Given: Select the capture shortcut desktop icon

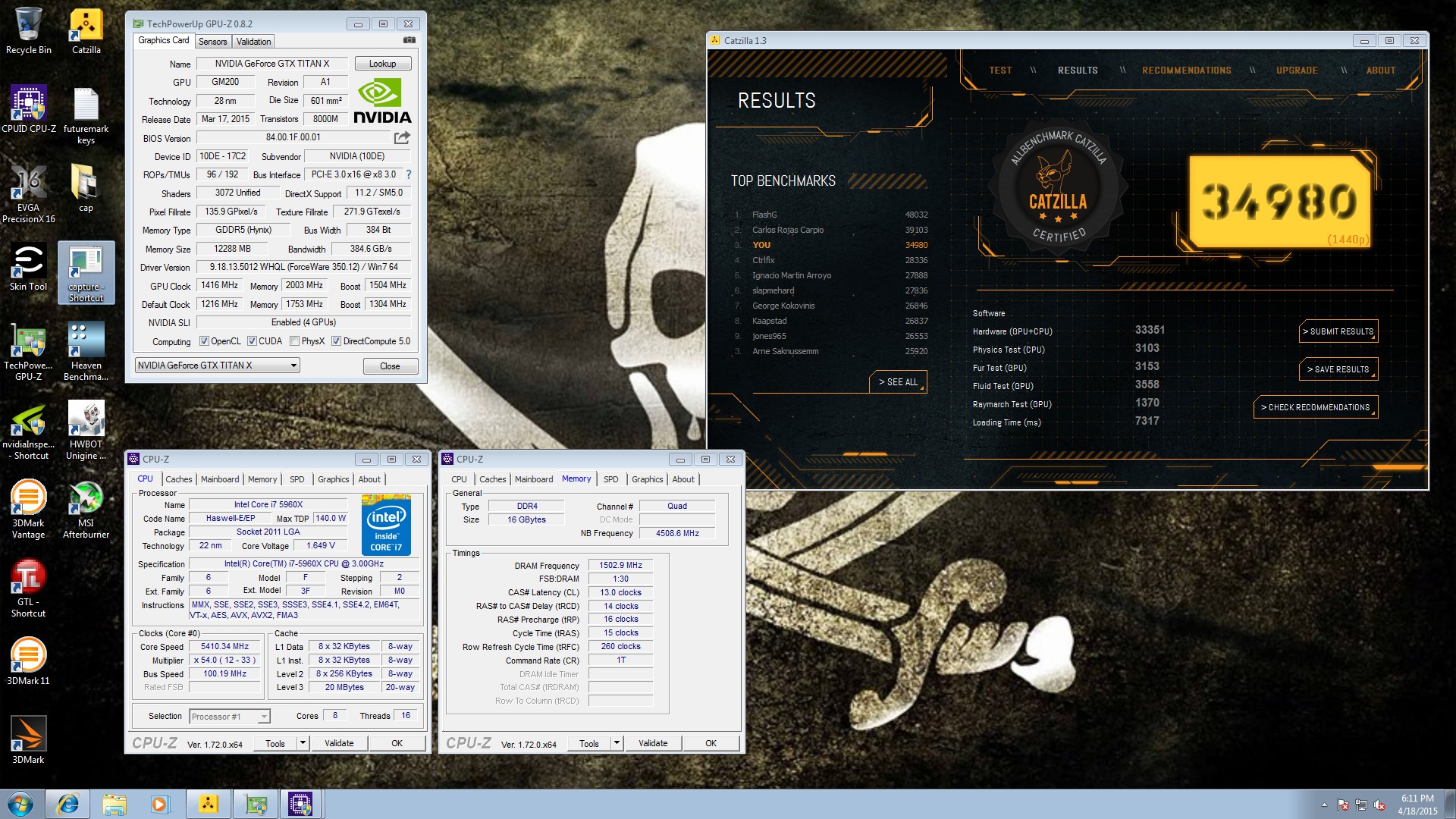Looking at the screenshot, I should 86,273.
